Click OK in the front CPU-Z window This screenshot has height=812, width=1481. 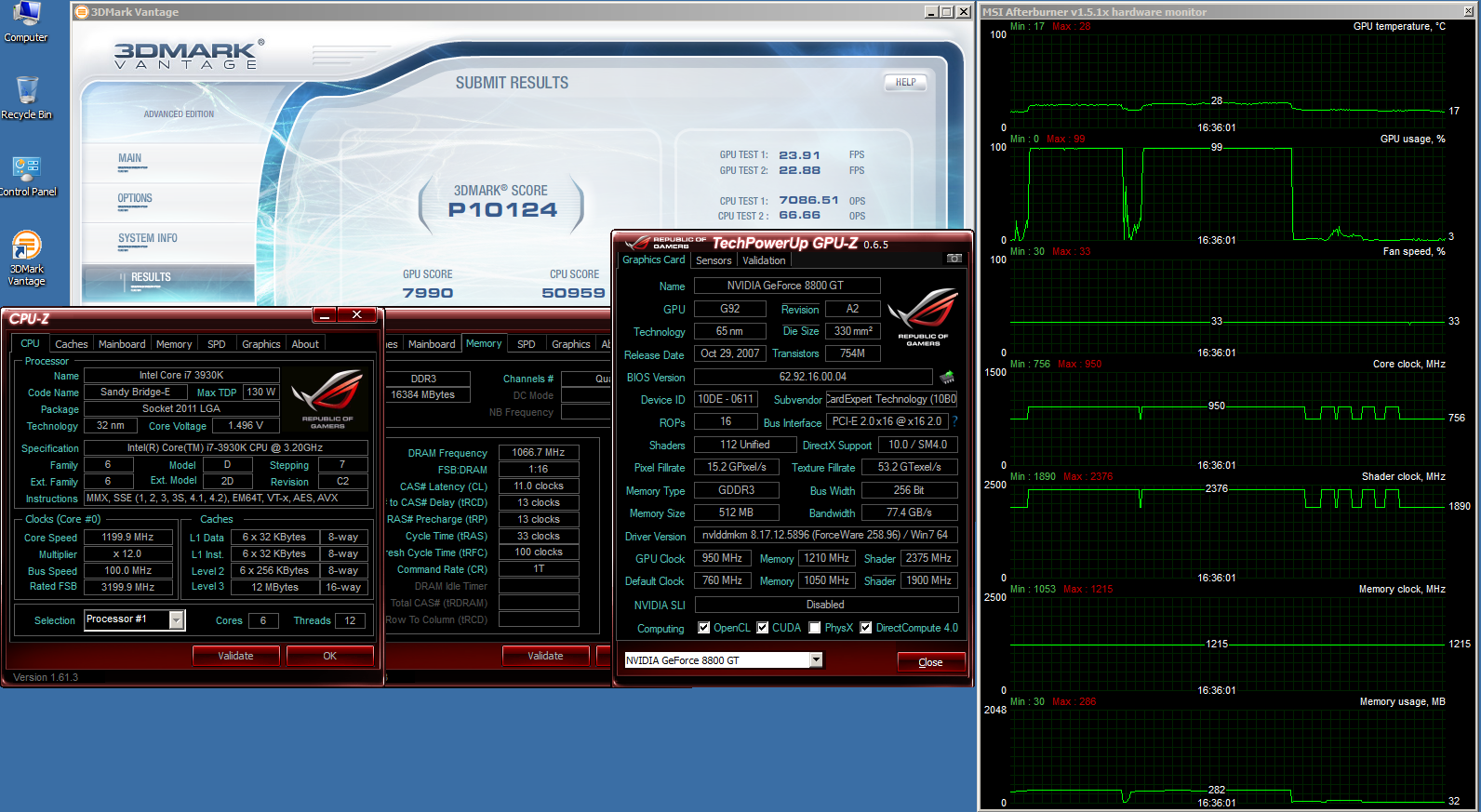[x=329, y=656]
